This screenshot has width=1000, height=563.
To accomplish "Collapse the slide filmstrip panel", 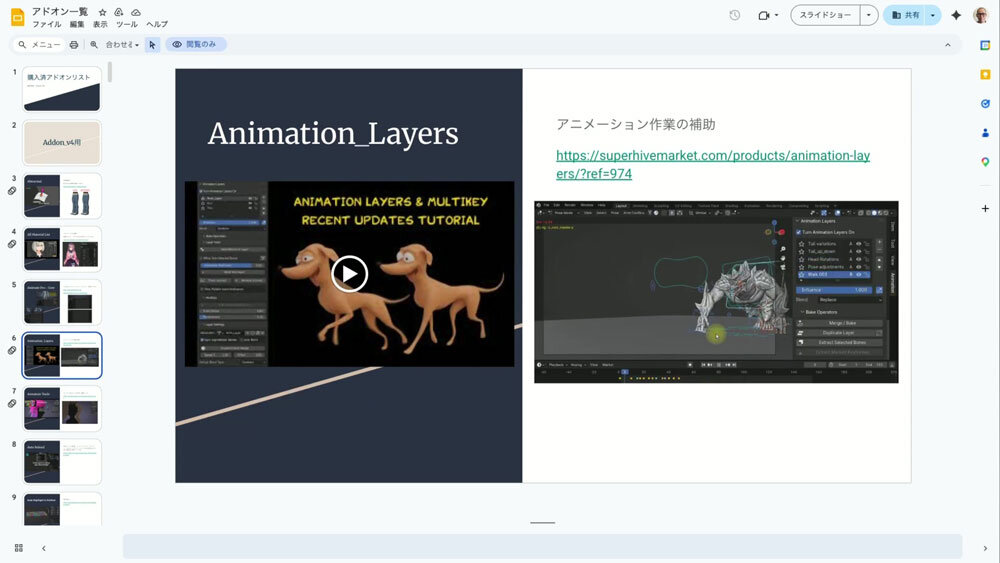I will click(x=43, y=548).
